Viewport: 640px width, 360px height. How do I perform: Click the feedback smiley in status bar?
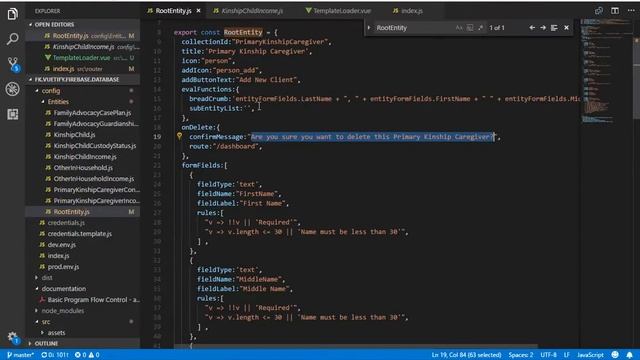click(615, 355)
